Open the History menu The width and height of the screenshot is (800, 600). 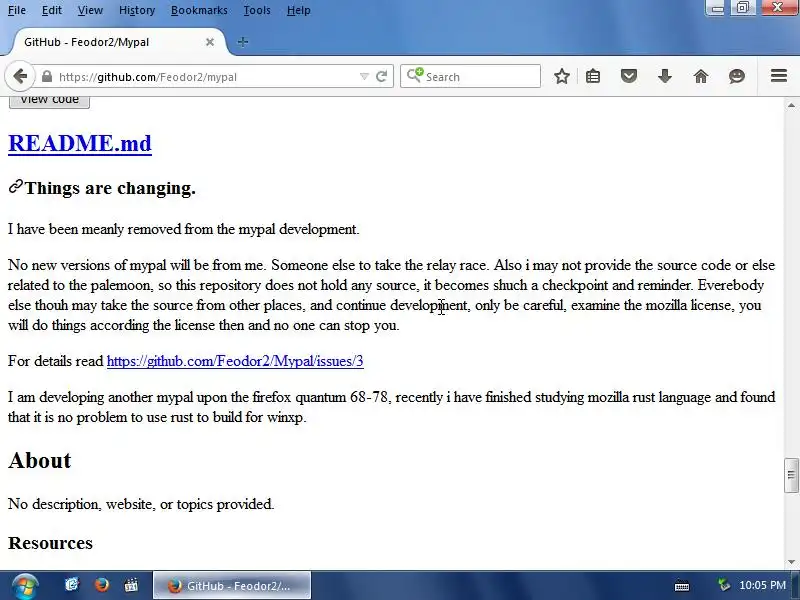(137, 10)
